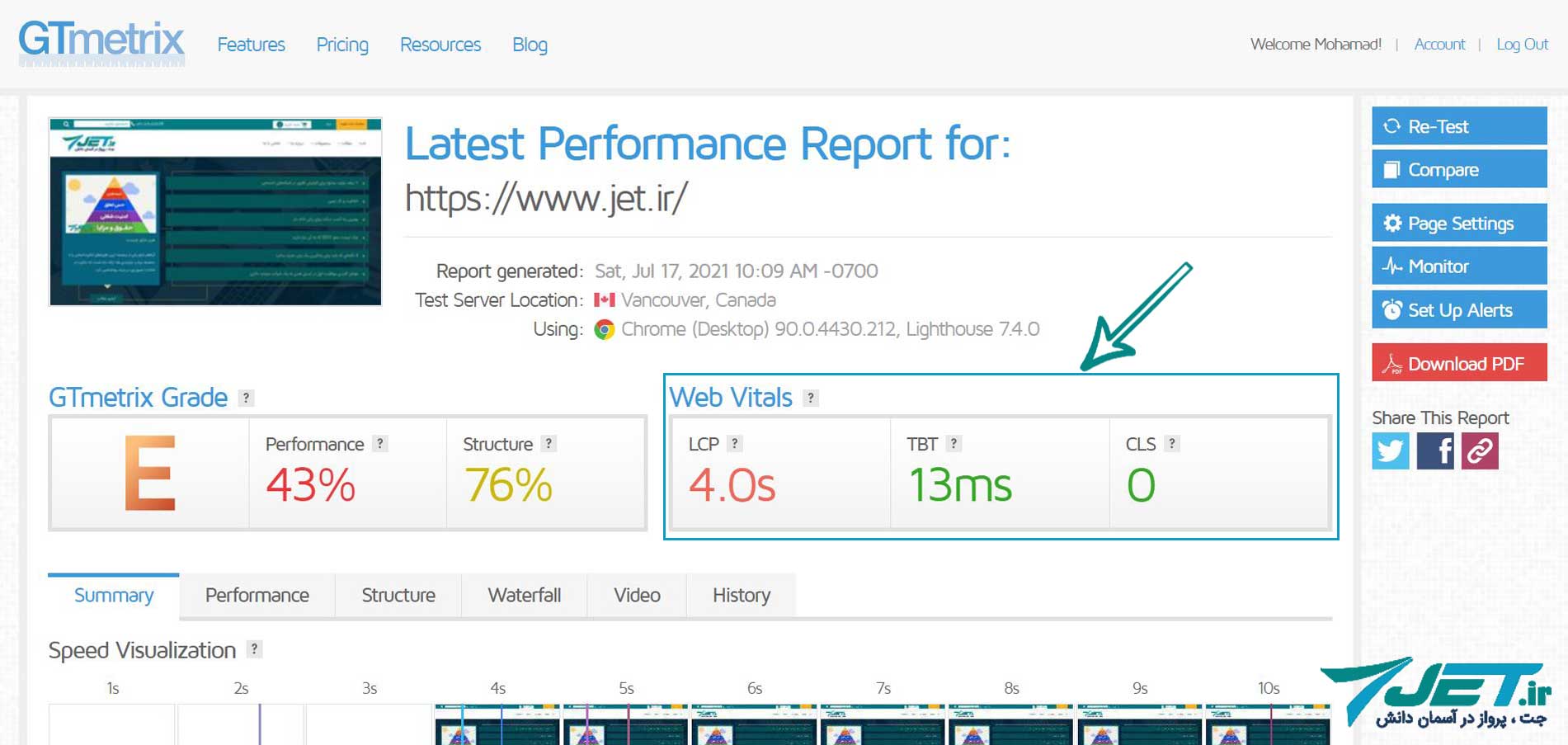Share report on Facebook

(x=1435, y=450)
